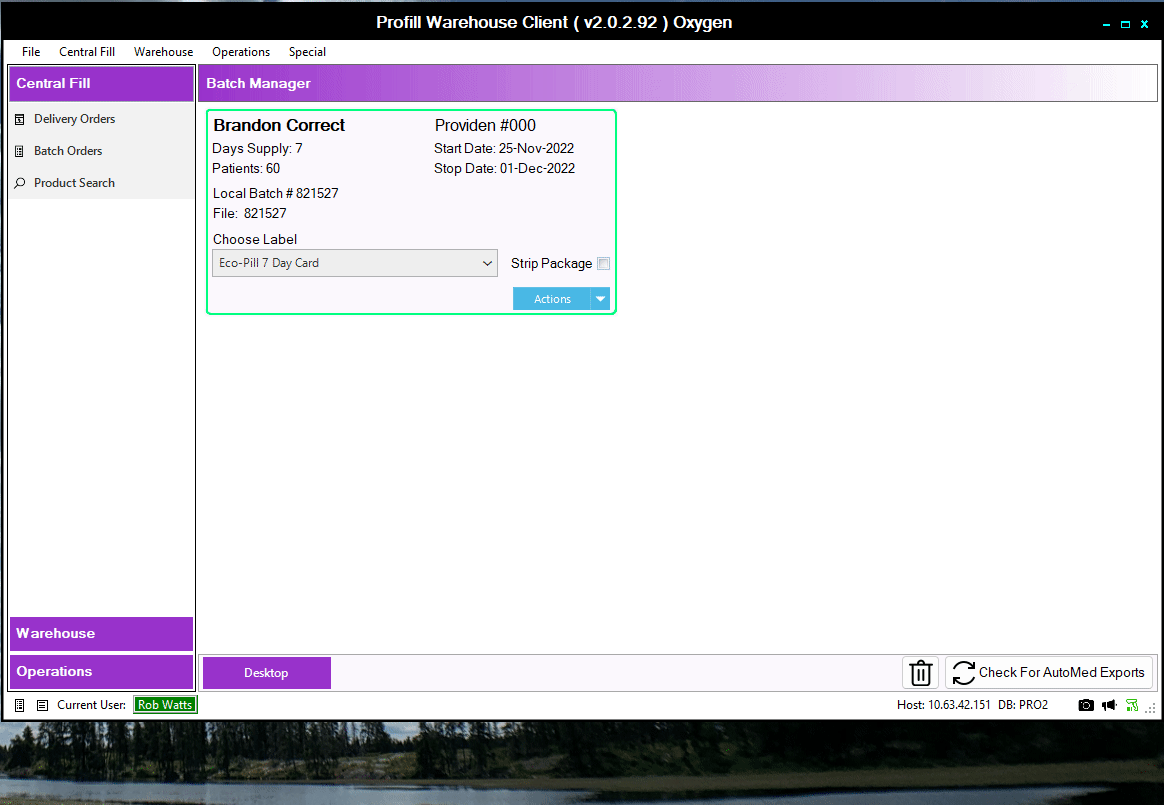This screenshot has width=1164, height=805.
Task: Click Local Batch # 821527 text
Action: (275, 194)
